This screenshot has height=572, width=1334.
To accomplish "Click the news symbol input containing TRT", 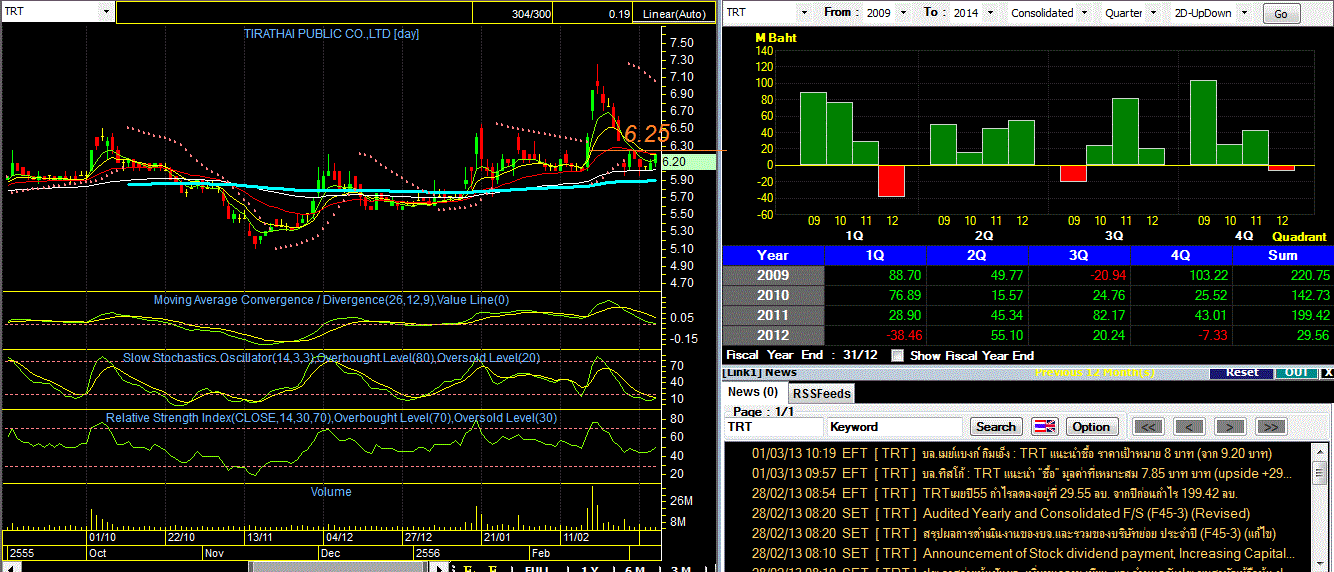I will point(775,426).
